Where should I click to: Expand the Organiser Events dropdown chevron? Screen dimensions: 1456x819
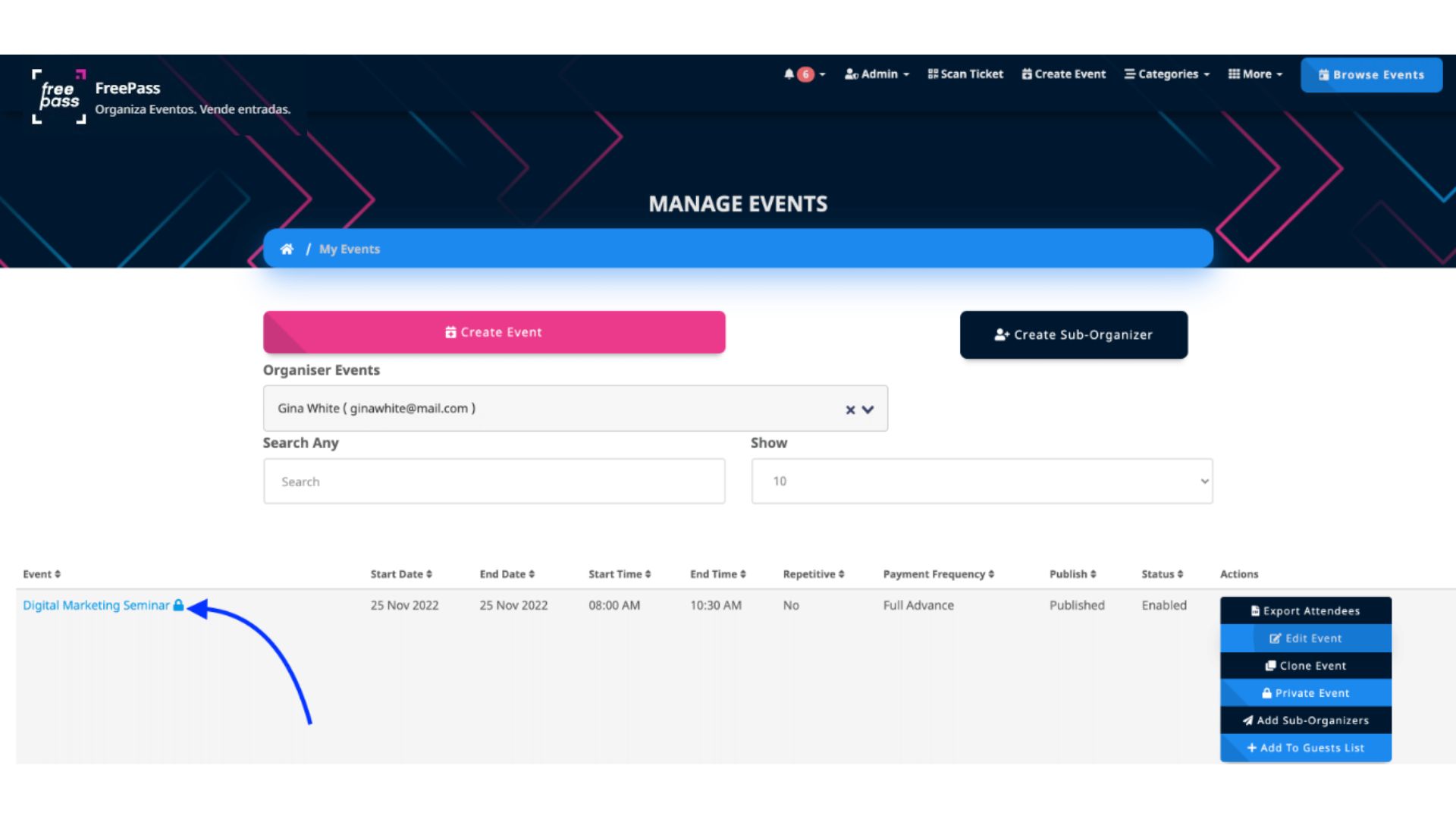(x=868, y=409)
